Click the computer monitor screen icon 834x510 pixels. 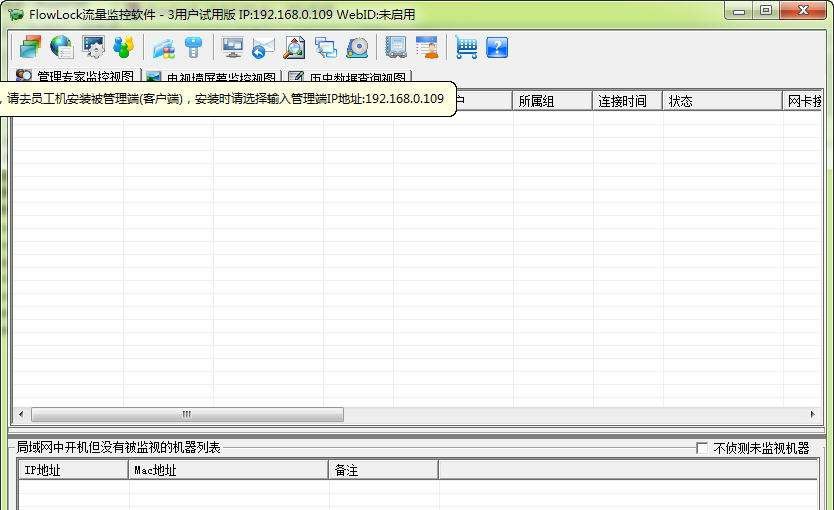tap(232, 47)
